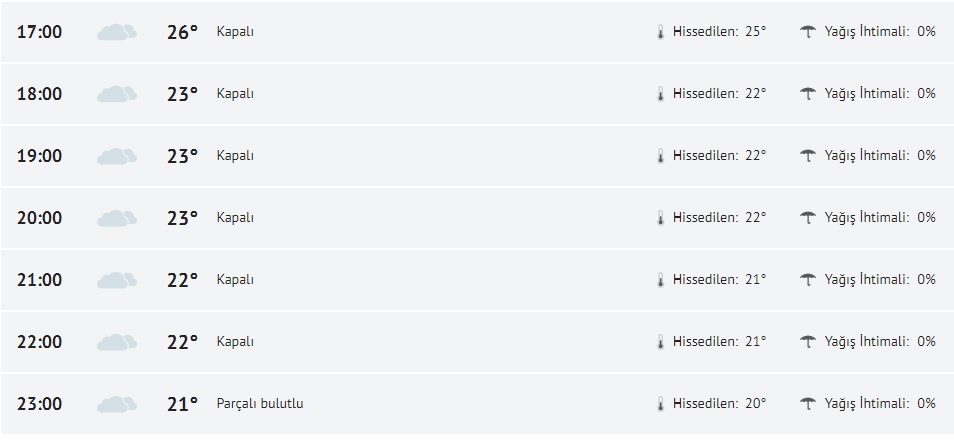Image resolution: width=954 pixels, height=440 pixels.
Task: Click "Yağış İhtimali: 0%" for 19:00
Action: coord(880,156)
